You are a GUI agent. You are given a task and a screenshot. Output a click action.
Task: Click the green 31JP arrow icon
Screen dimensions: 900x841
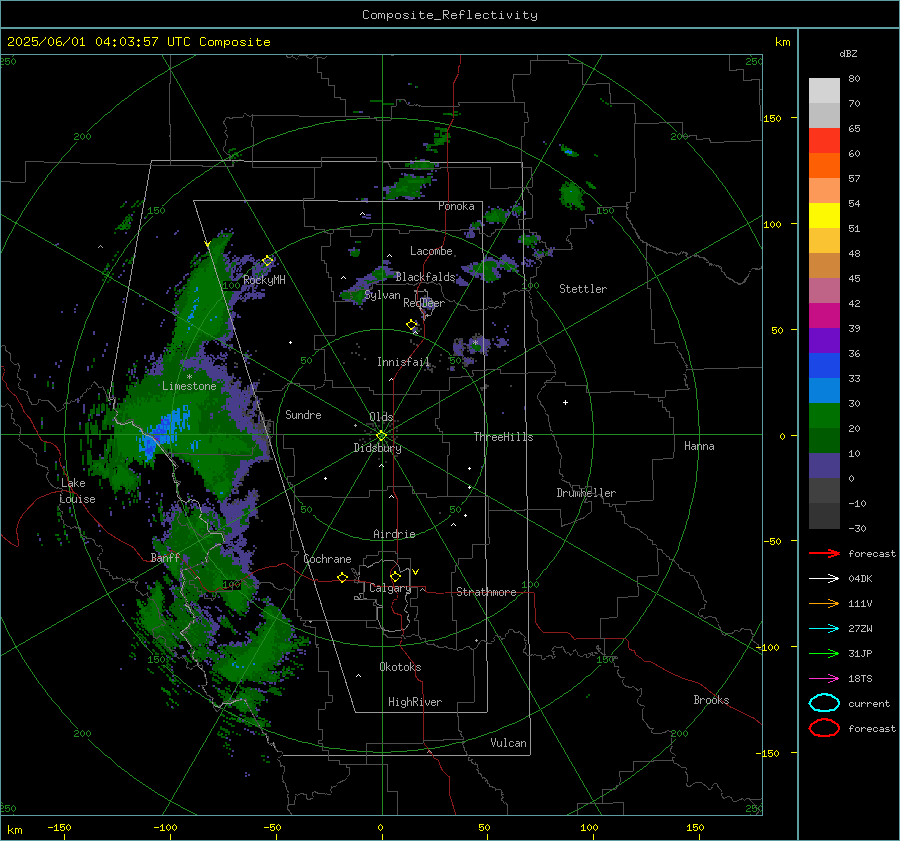click(824, 653)
